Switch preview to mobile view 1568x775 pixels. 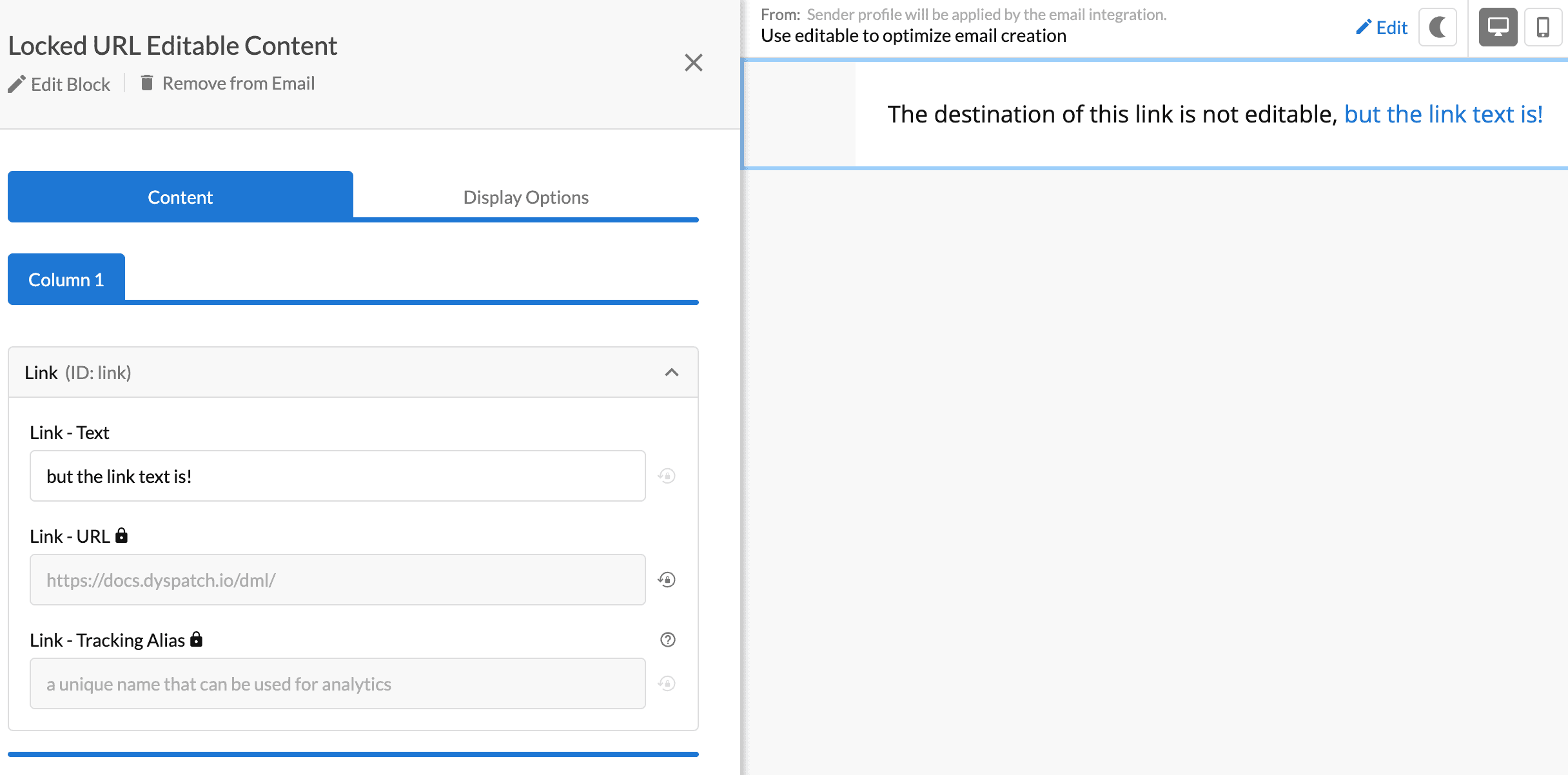[x=1545, y=27]
